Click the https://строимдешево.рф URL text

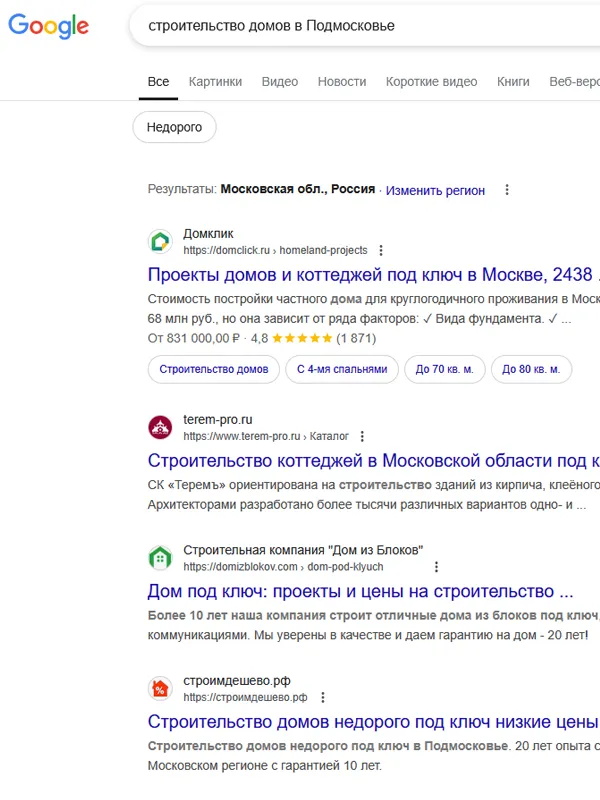245,697
